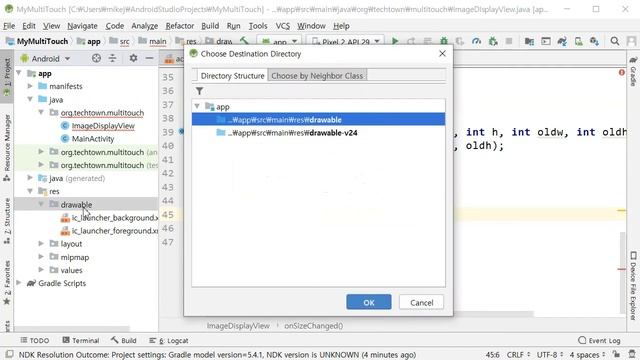Viewport: 640px width, 360px height.
Task: Collapse the res folder
Action: coord(30,191)
